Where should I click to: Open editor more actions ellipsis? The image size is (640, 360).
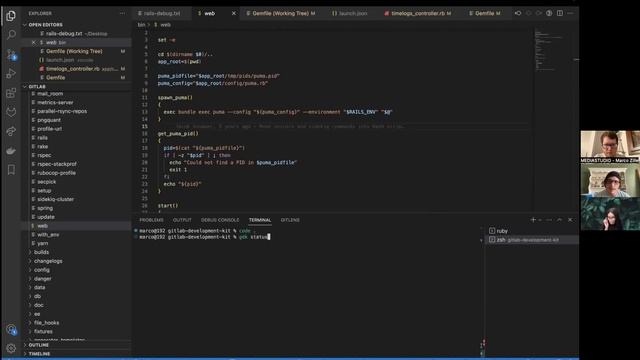570,13
